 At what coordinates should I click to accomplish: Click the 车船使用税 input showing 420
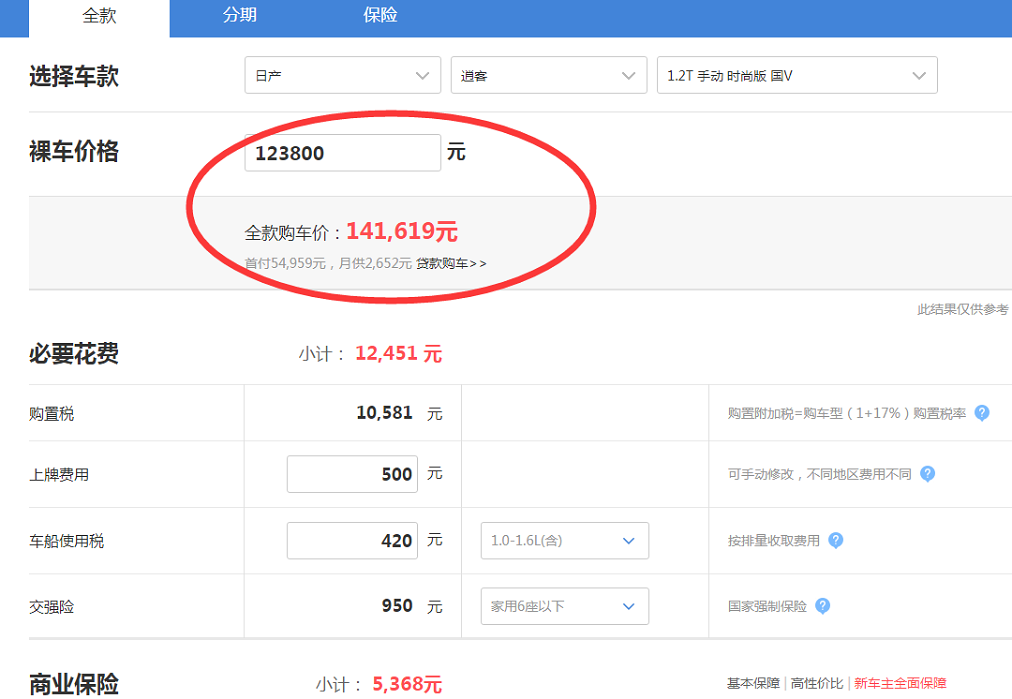pyautogui.click(x=352, y=541)
